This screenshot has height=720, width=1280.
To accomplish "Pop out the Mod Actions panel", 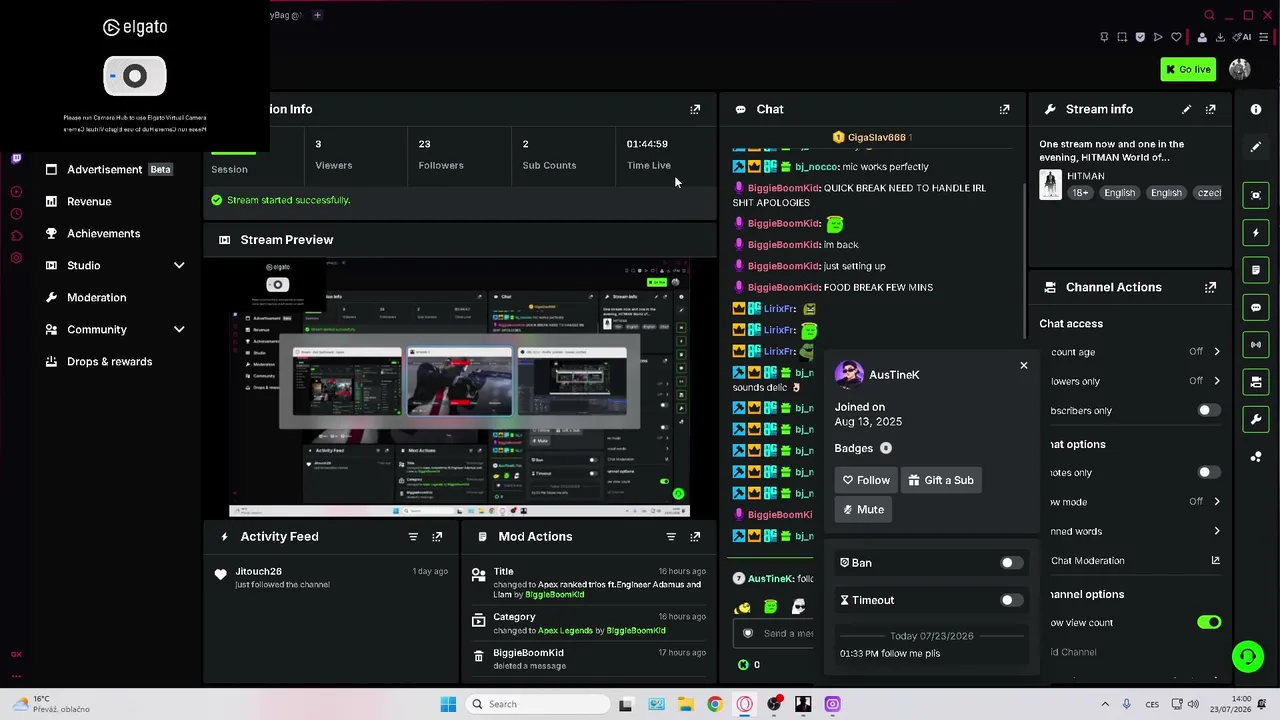I will tap(695, 537).
